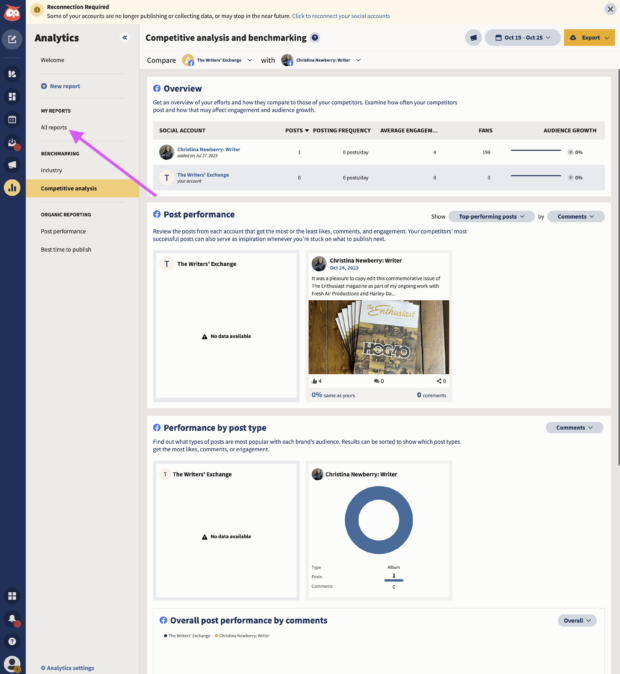The height and width of the screenshot is (674, 620).
Task: Click Christina Newberry audience growth sparkline
Action: tap(536, 150)
